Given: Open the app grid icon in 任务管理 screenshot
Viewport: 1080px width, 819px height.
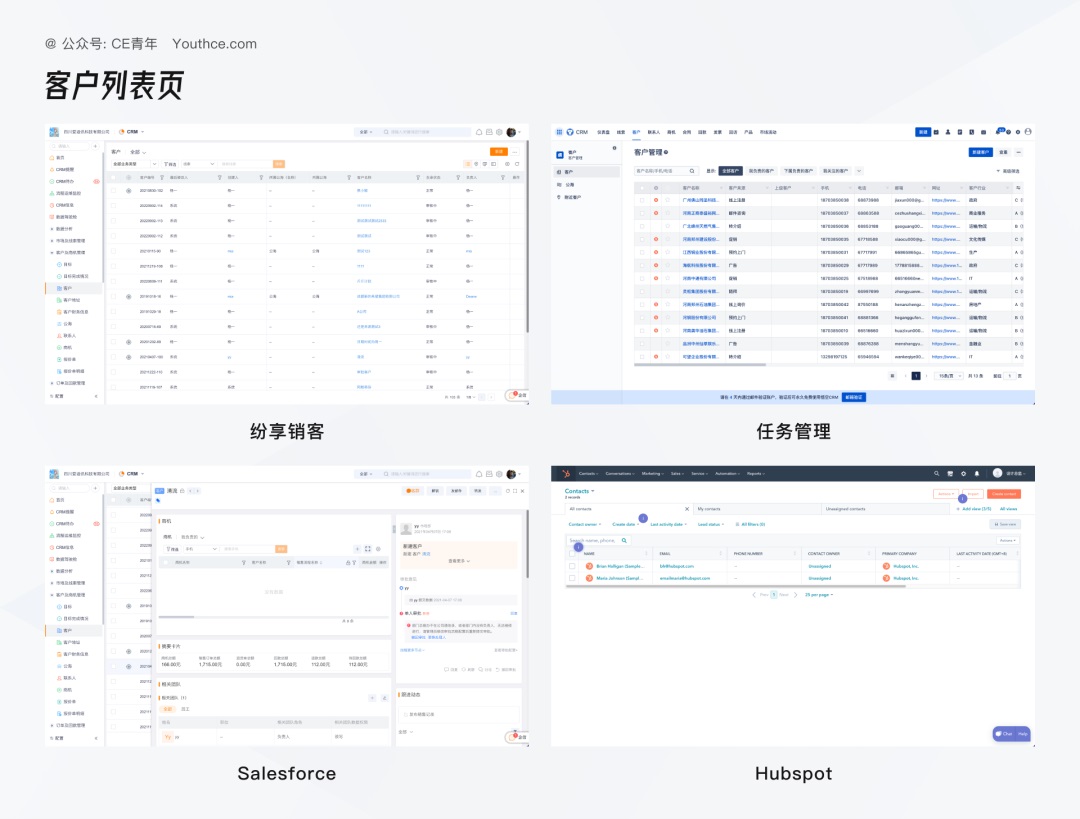Looking at the screenshot, I should pos(559,132).
